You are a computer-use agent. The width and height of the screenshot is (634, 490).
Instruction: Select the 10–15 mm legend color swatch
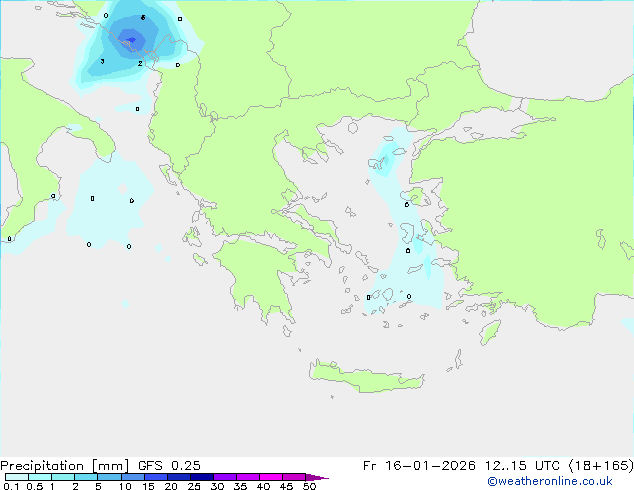click(132, 477)
